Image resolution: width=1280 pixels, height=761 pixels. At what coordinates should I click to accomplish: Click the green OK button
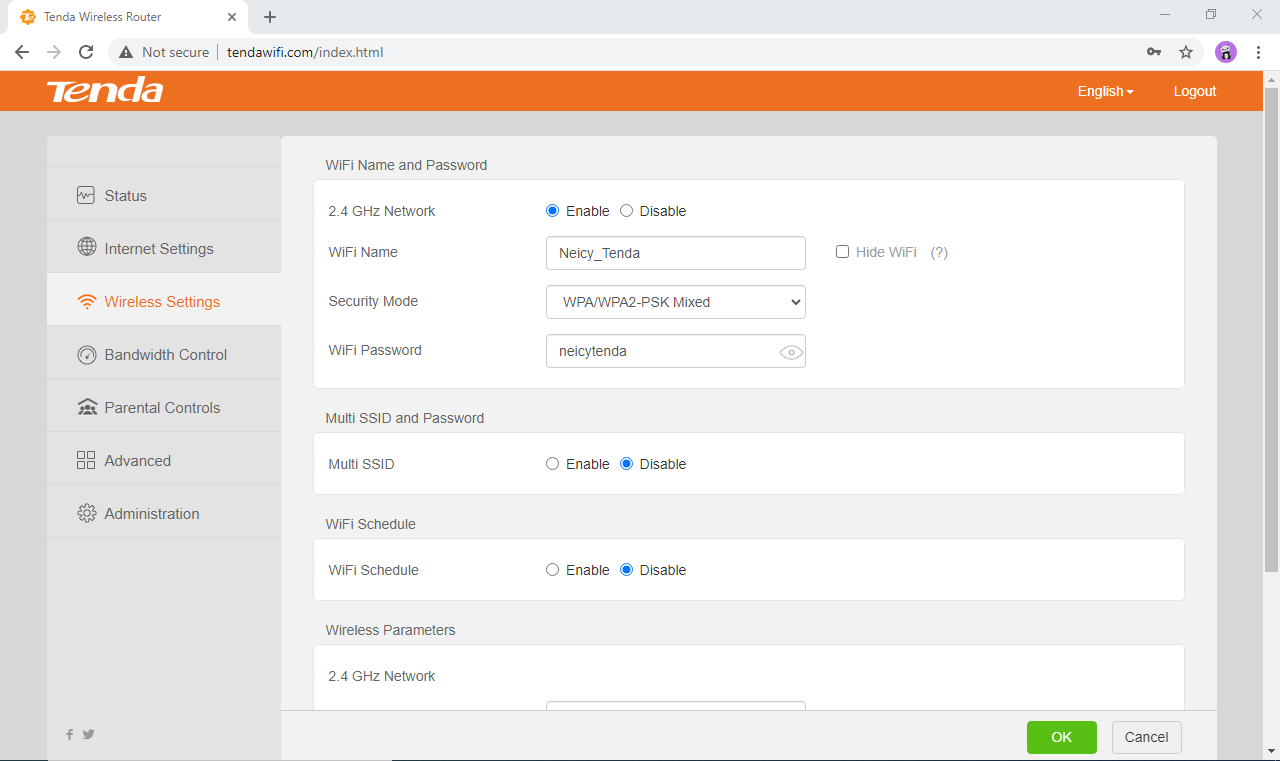pos(1062,737)
